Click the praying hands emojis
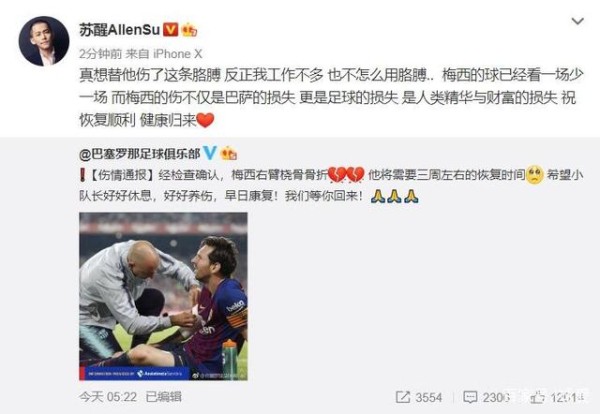 pyautogui.click(x=395, y=196)
